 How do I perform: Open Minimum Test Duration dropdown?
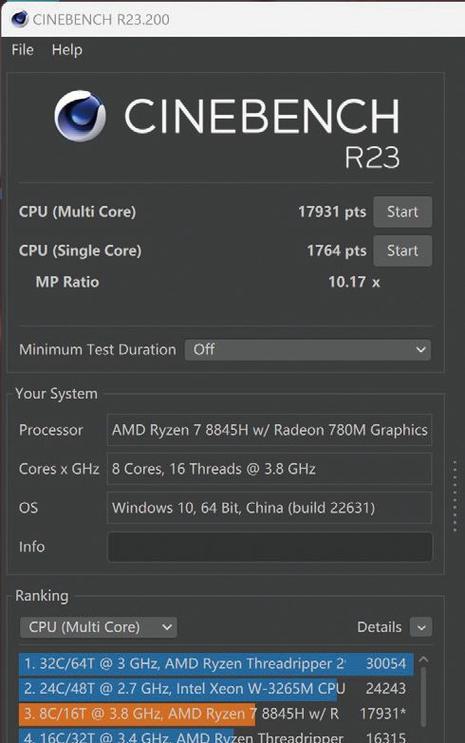point(308,350)
